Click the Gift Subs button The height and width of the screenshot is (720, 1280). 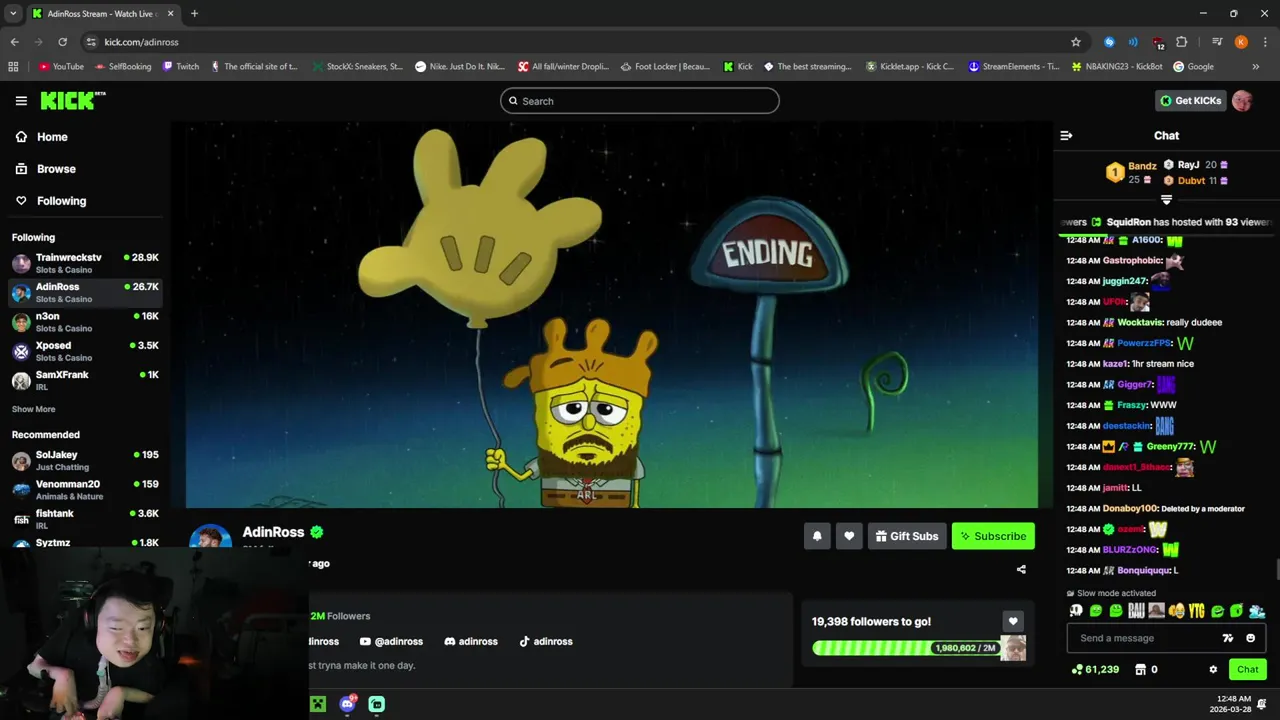click(907, 536)
